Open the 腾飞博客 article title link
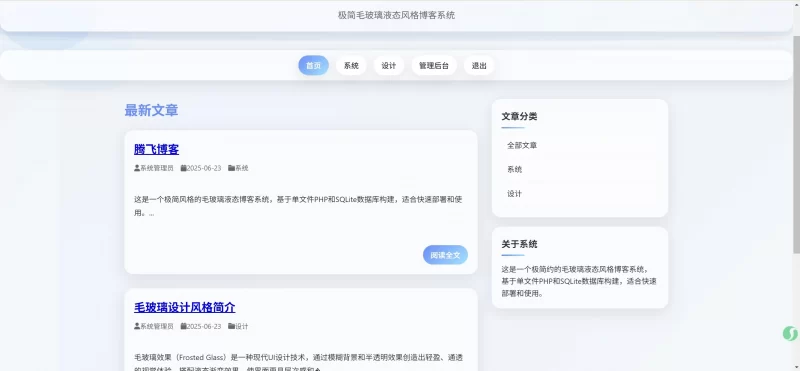 click(157, 150)
